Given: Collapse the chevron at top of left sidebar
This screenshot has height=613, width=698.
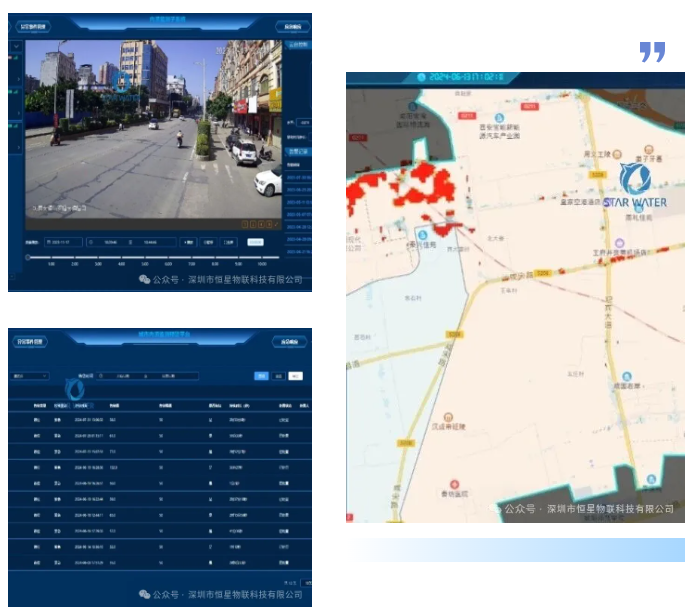Looking at the screenshot, I should 17,47.
